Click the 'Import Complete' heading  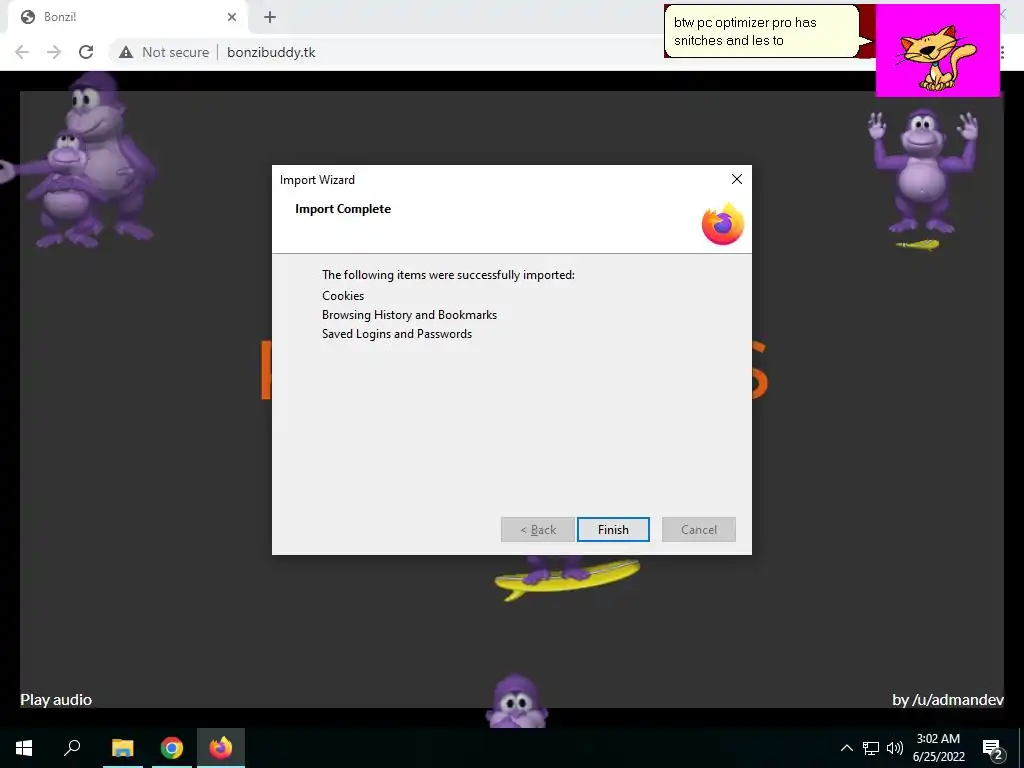343,209
